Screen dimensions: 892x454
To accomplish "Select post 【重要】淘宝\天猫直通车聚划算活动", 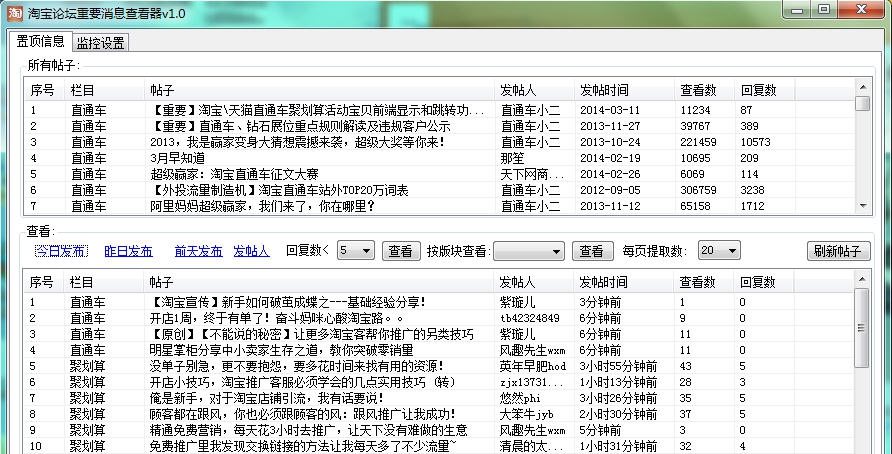I will click(x=317, y=110).
